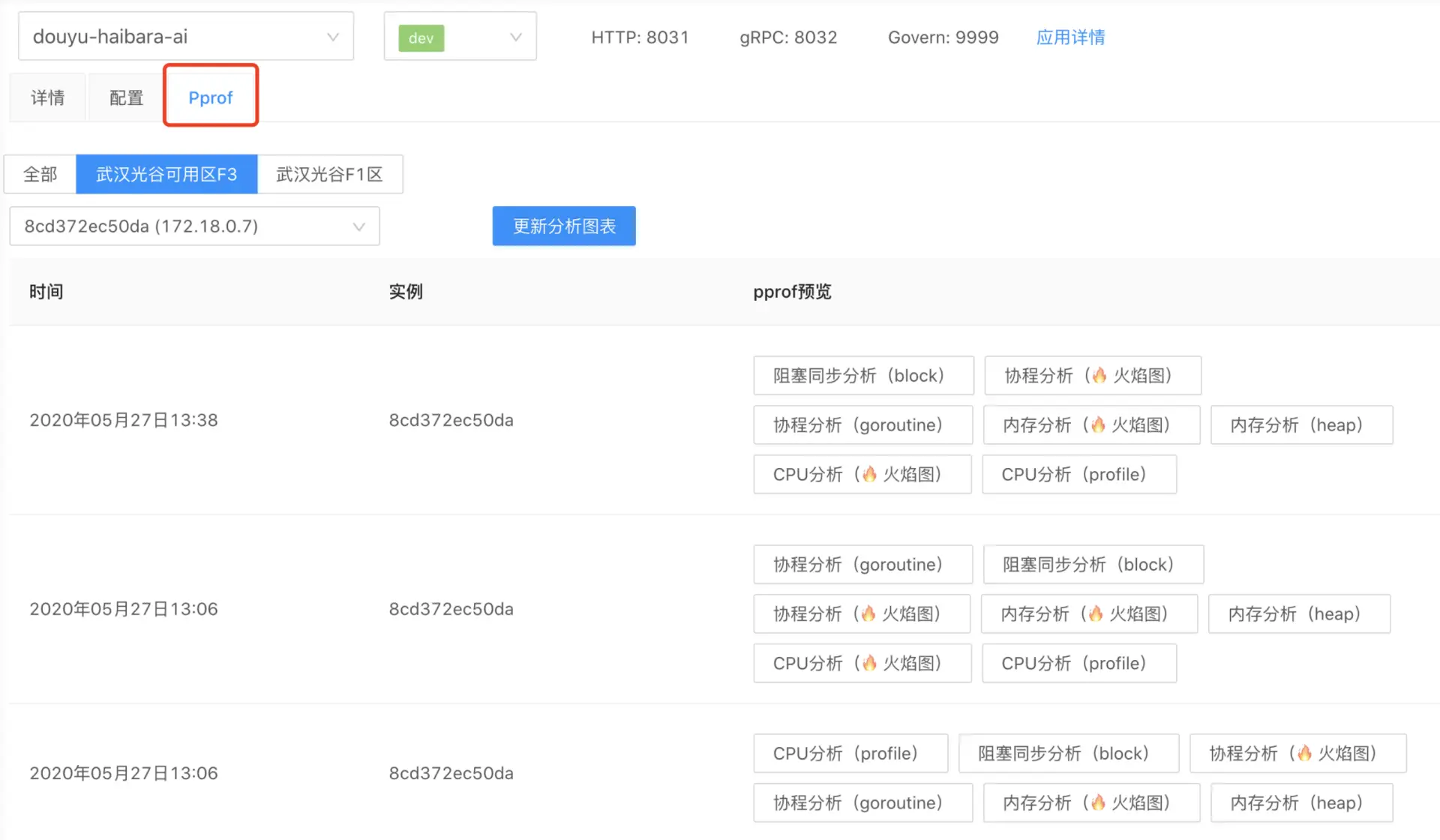
Task: Open memory flame graph for 13:38 row
Action: (1091, 424)
